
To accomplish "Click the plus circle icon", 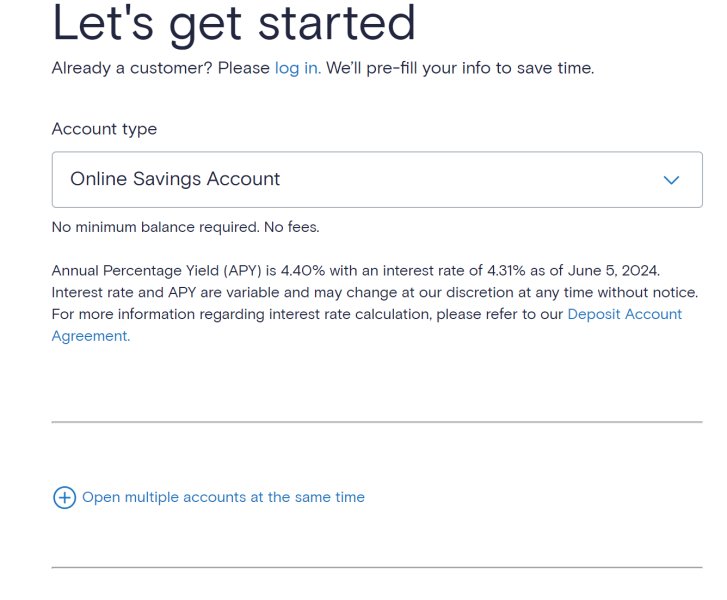I will pyautogui.click(x=64, y=498).
